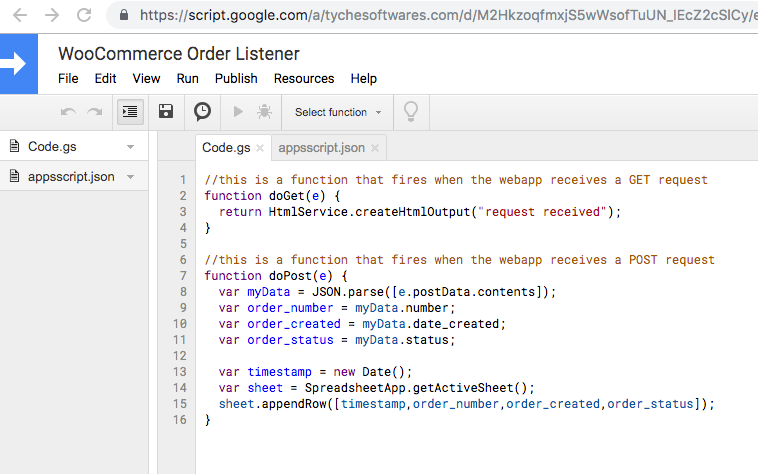Viewport: 758px width, 474px height.
Task: Open the File menu
Action: coord(68,78)
